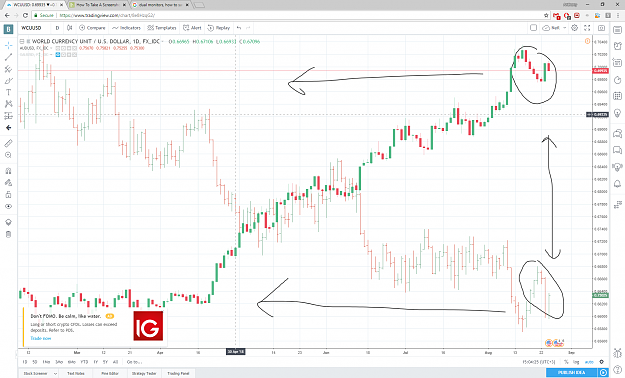
Task: Hide all drawing tools with the eye icon
Action: (8, 206)
